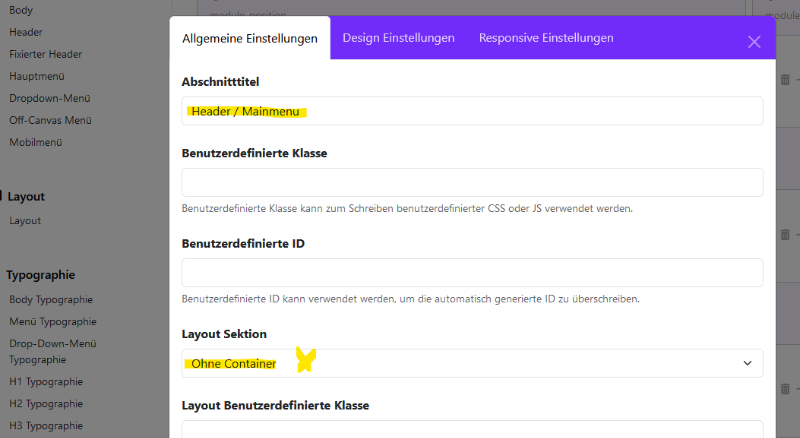
Task: Open Dropdown-Menü sidebar entry
Action: point(49,99)
